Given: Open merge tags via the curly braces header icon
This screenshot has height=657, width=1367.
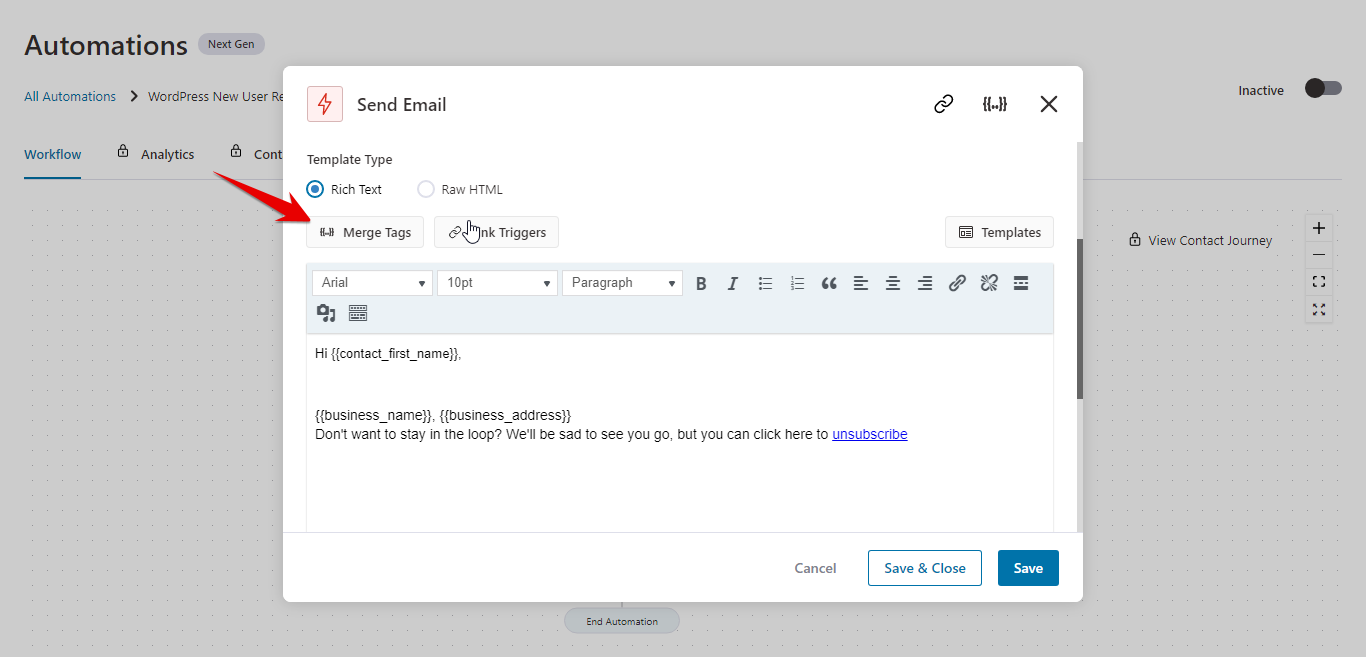Looking at the screenshot, I should coord(995,103).
